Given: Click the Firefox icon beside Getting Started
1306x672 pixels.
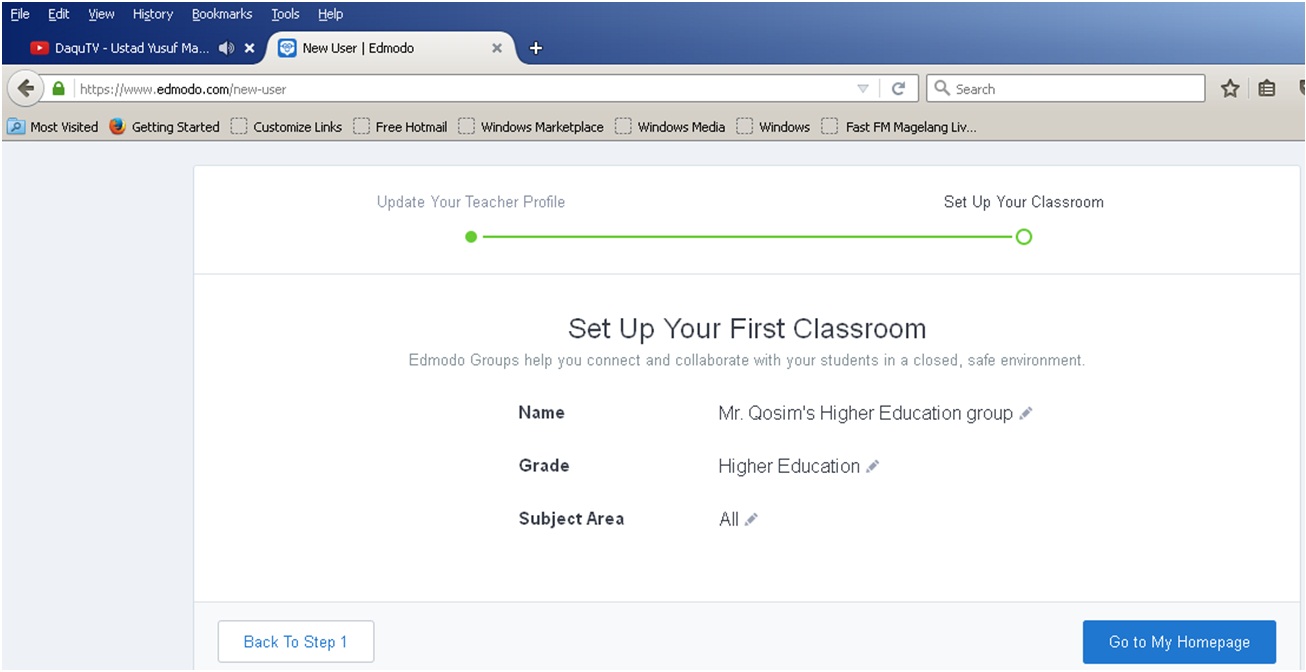Looking at the screenshot, I should 117,127.
